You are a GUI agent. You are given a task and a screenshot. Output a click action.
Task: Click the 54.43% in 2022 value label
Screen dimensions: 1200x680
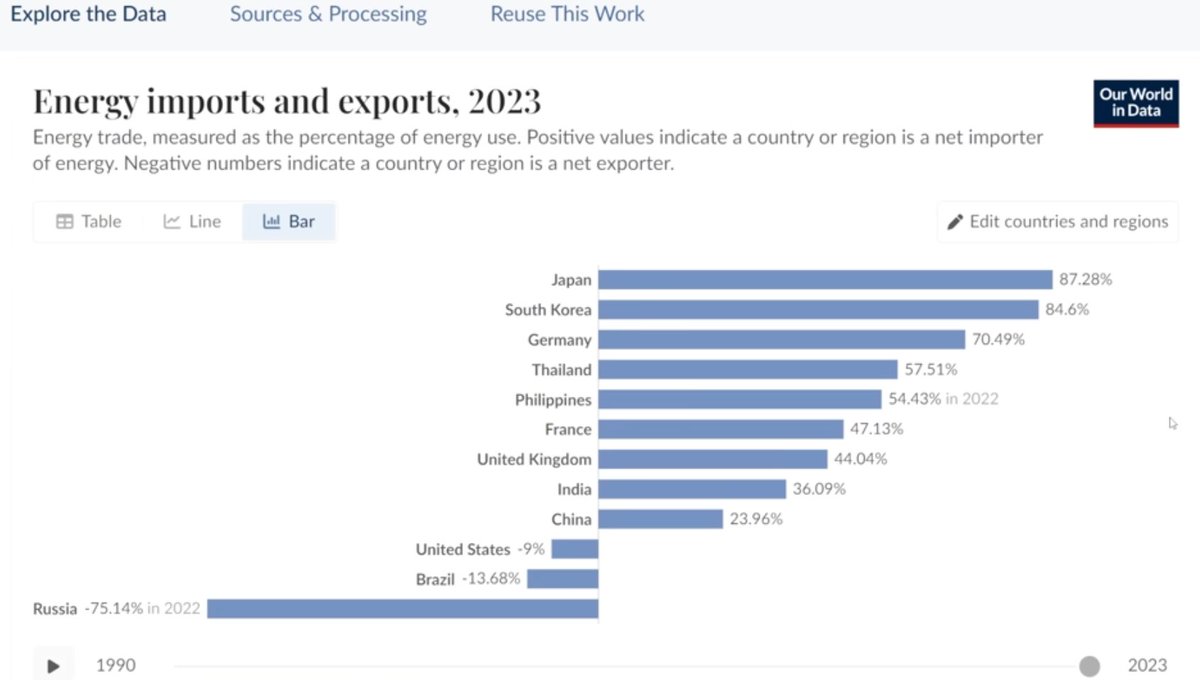pyautogui.click(x=943, y=400)
